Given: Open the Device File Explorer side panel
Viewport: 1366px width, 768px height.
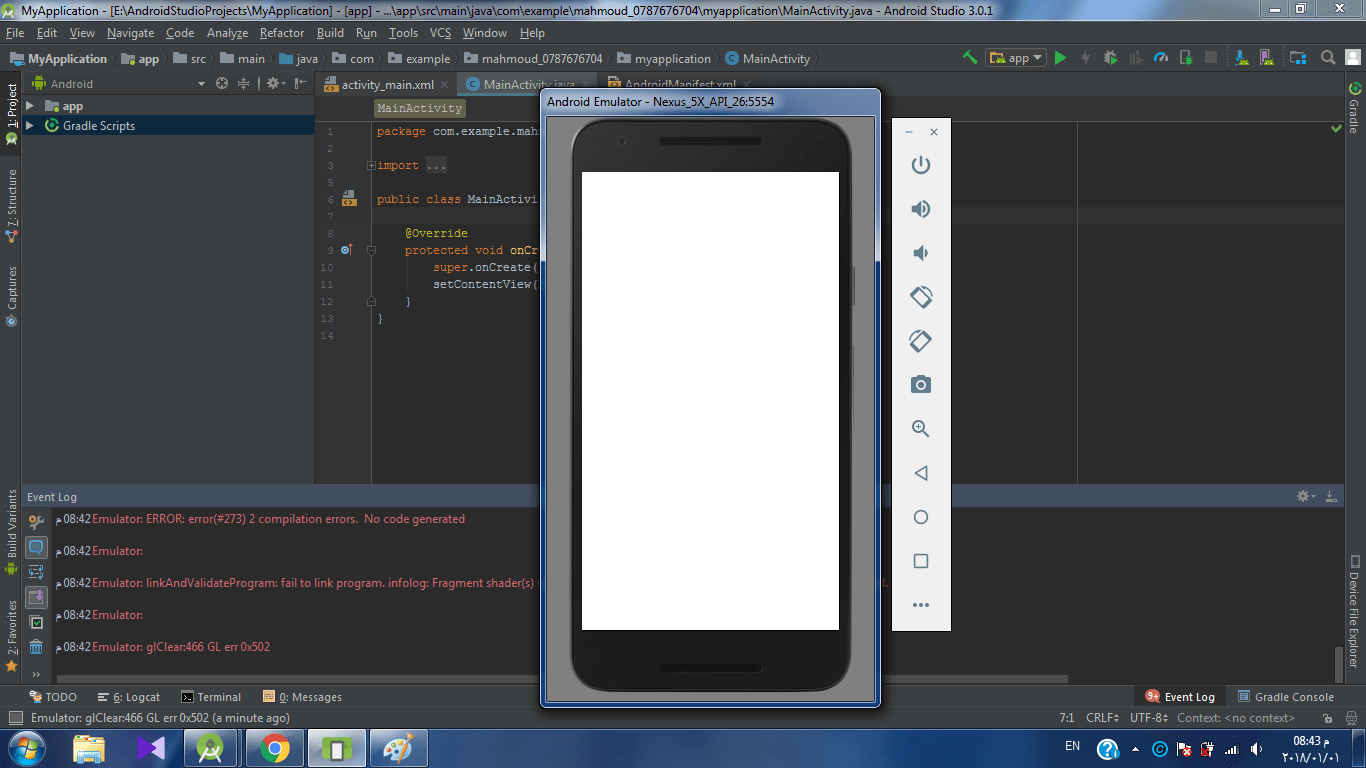Looking at the screenshot, I should coord(1355,611).
